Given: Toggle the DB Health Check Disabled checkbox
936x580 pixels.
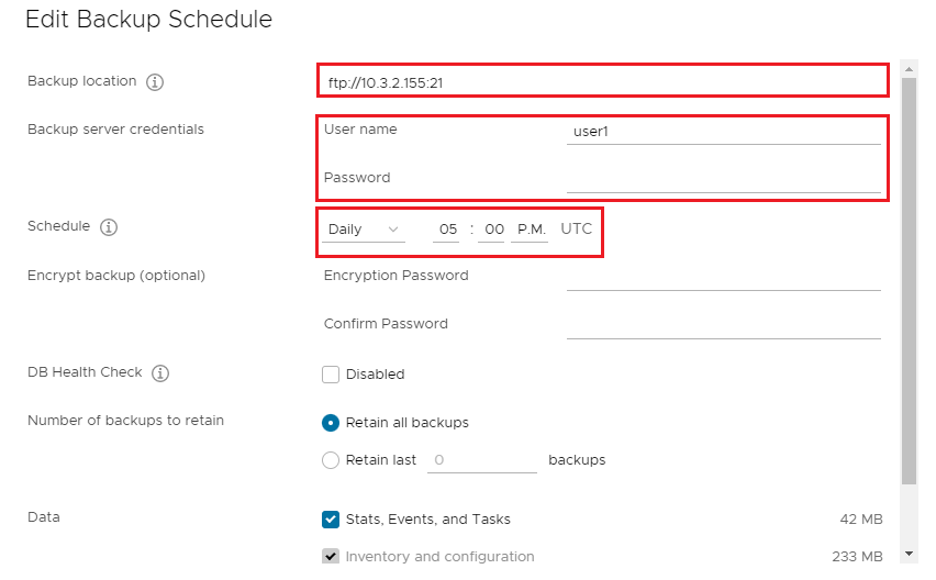Looking at the screenshot, I should [x=331, y=374].
